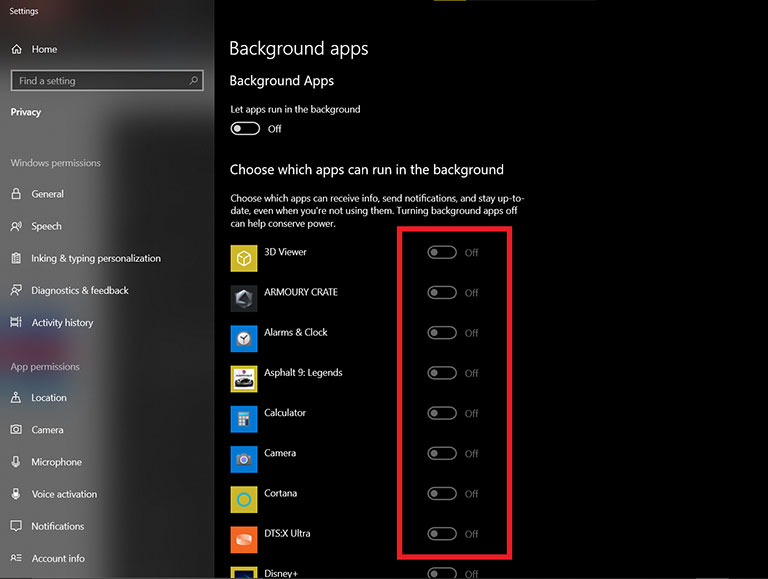
Task: Click the Camera icon in sidebar
Action: pyautogui.click(x=16, y=430)
